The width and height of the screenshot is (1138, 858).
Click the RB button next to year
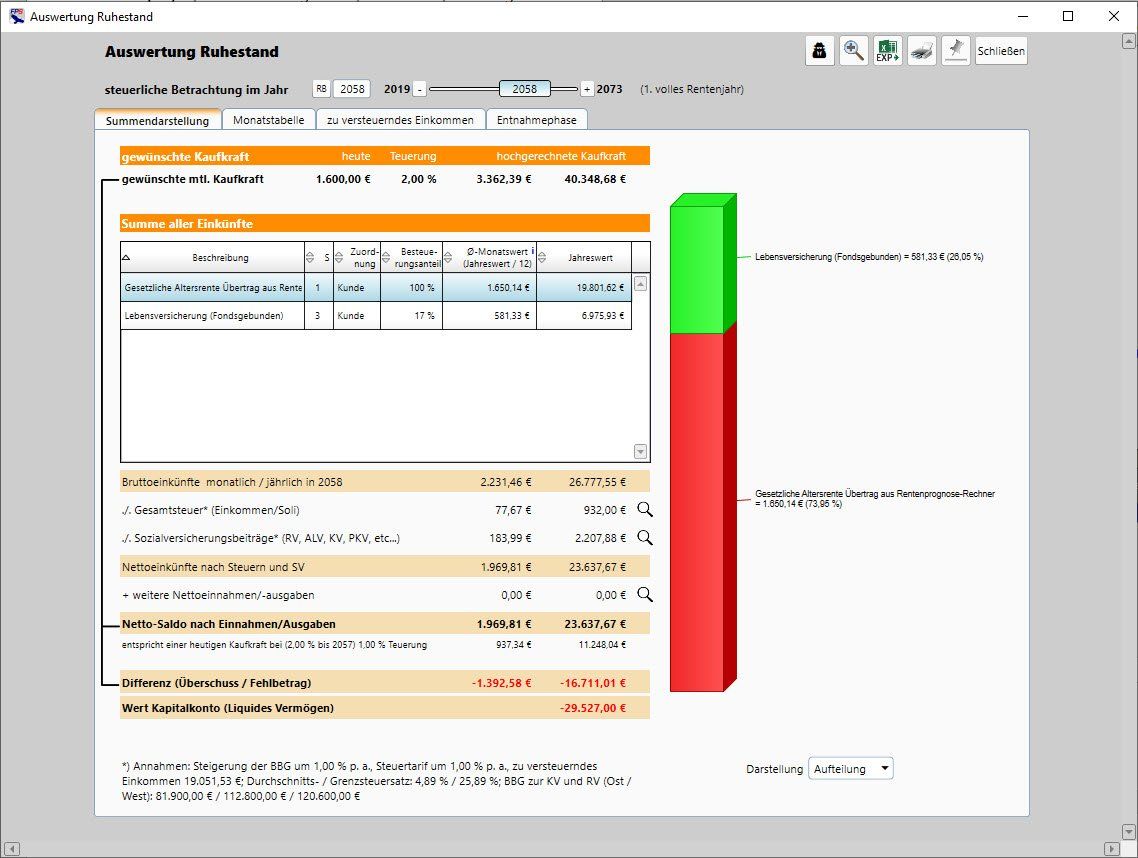point(321,89)
